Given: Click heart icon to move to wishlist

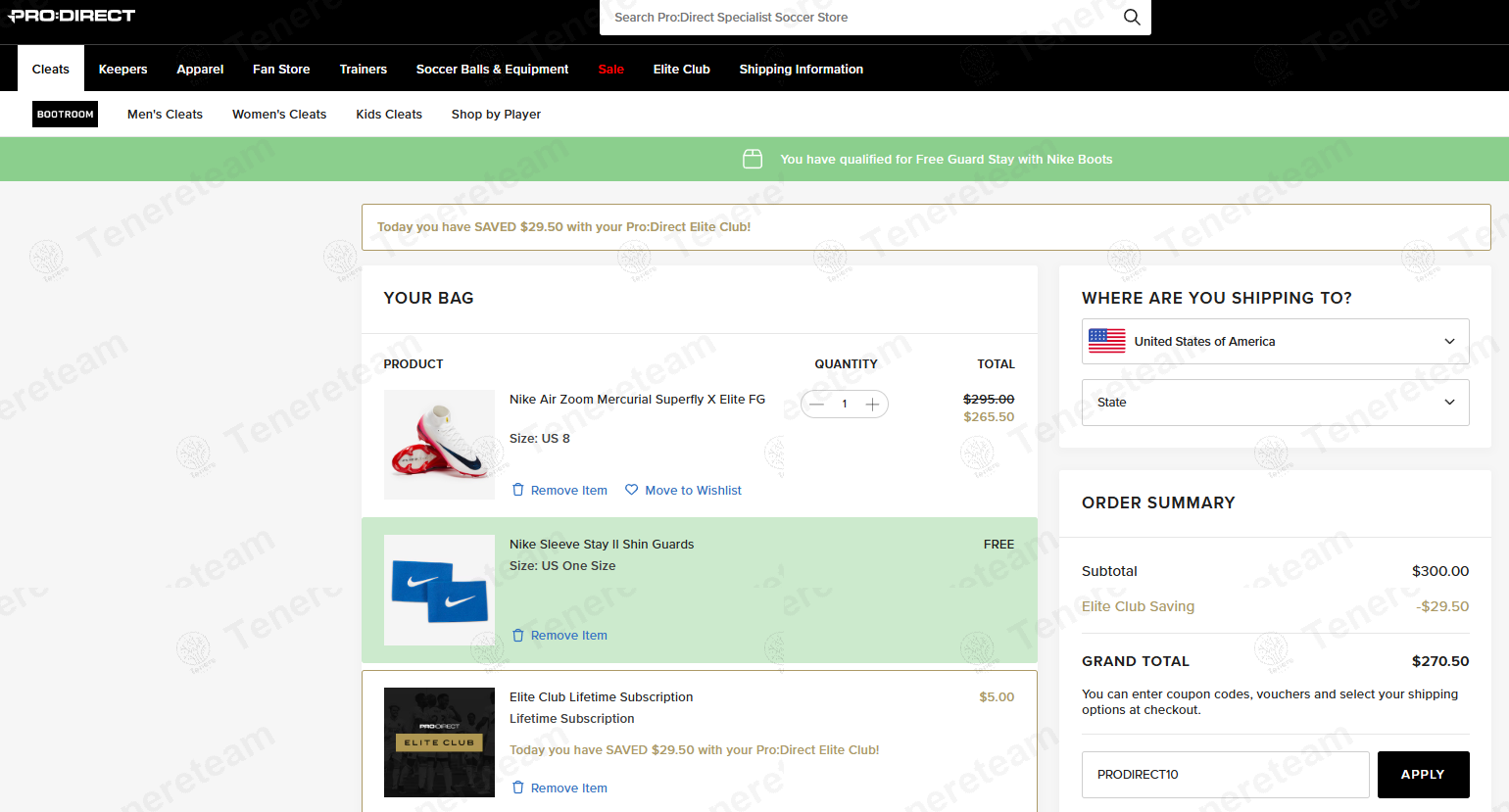Looking at the screenshot, I should (632, 490).
